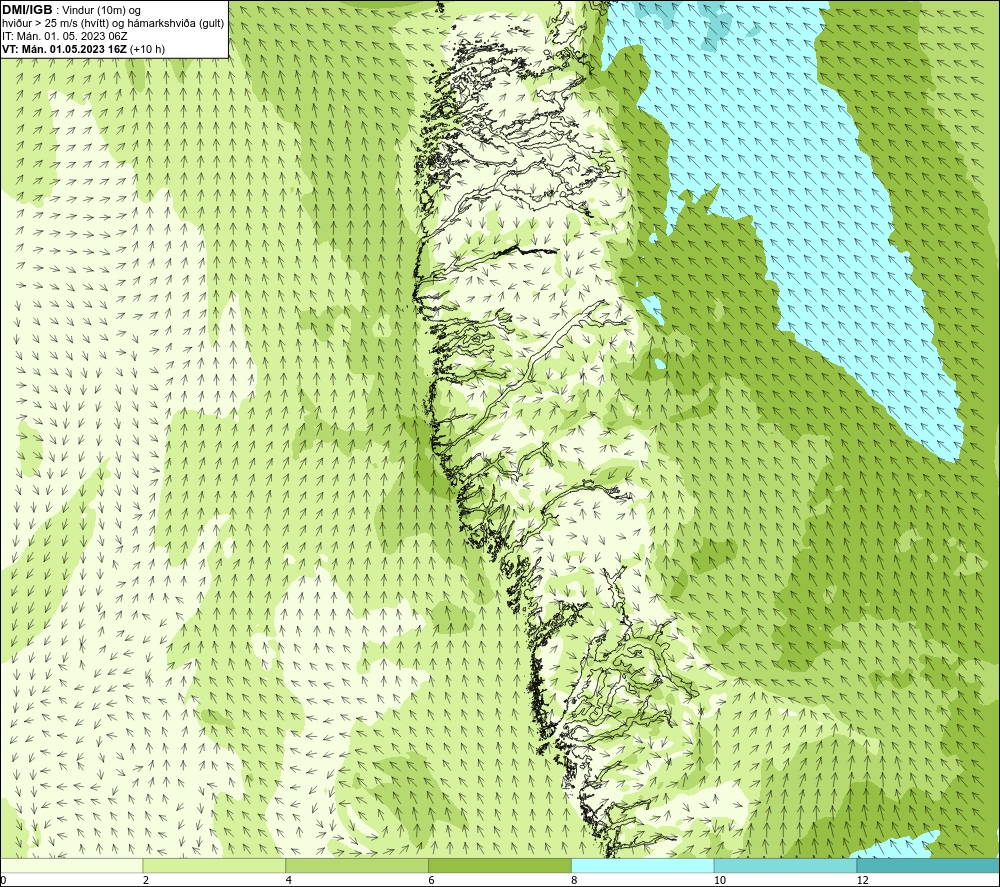Click the 'hviður > 25 m/s (hvítt)' legend line
Viewport: 1000px width, 887px height.
113,23
